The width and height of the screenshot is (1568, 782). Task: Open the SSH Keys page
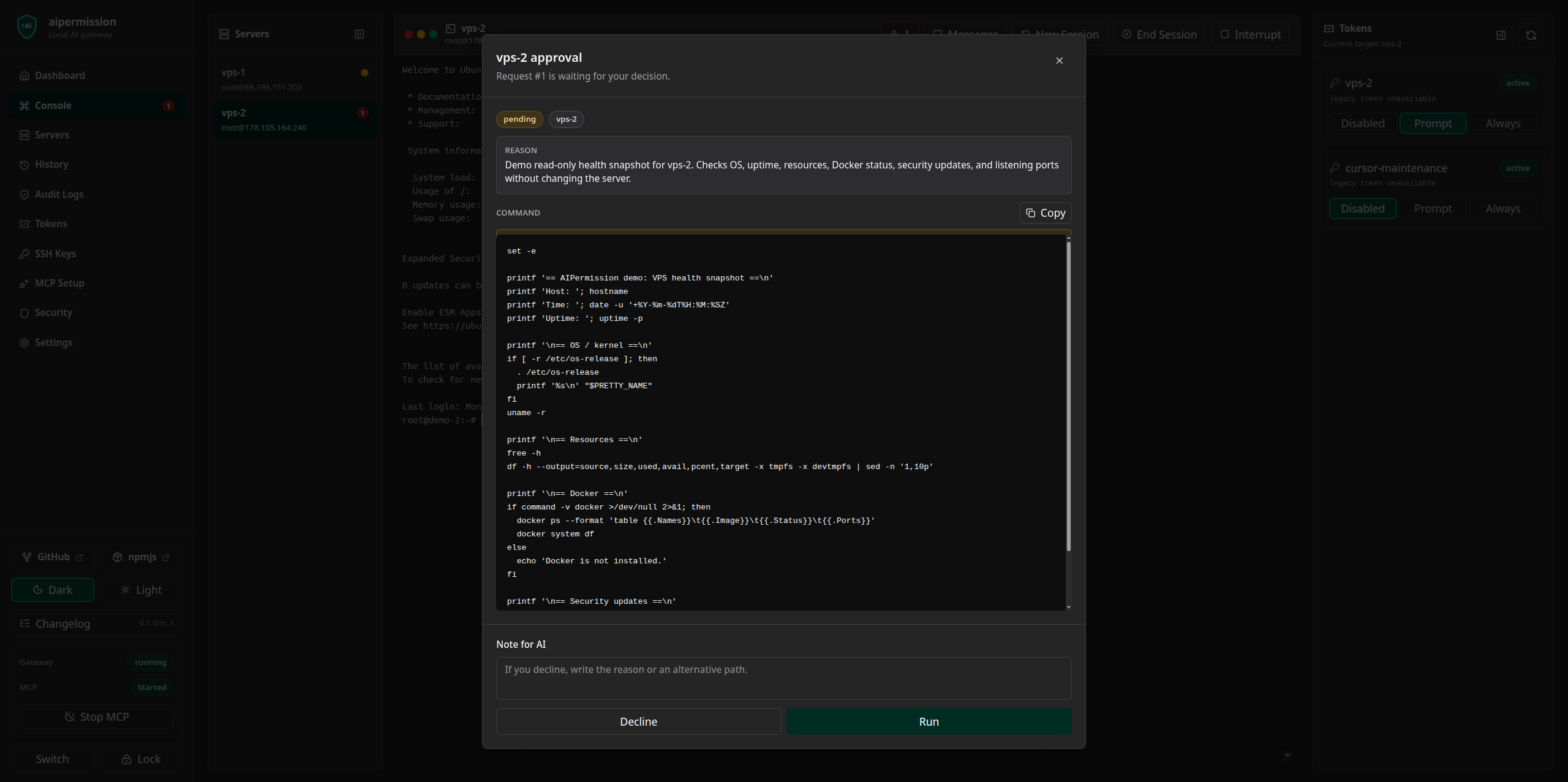coord(97,254)
